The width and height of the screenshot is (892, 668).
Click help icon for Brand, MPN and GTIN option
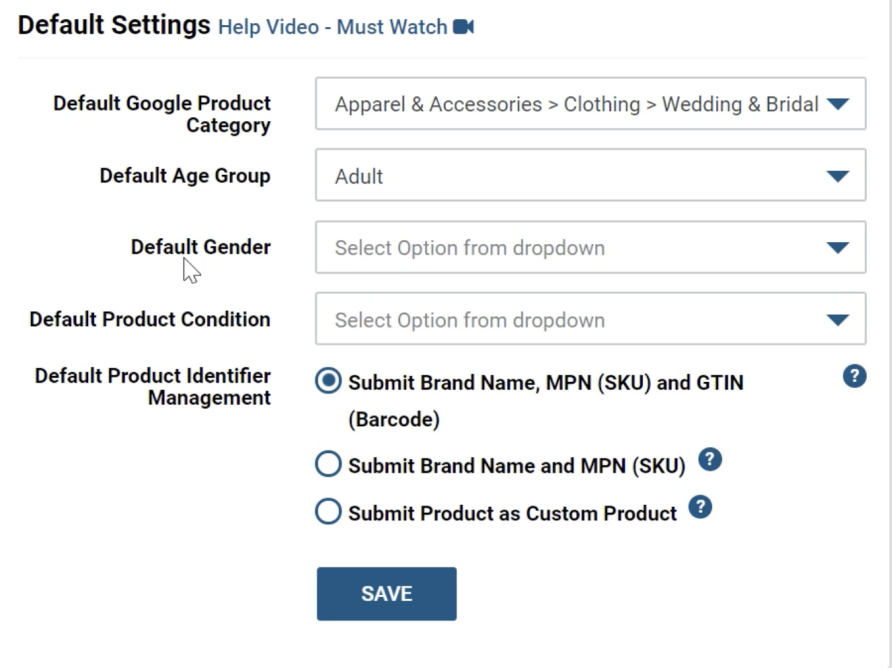[x=854, y=376]
